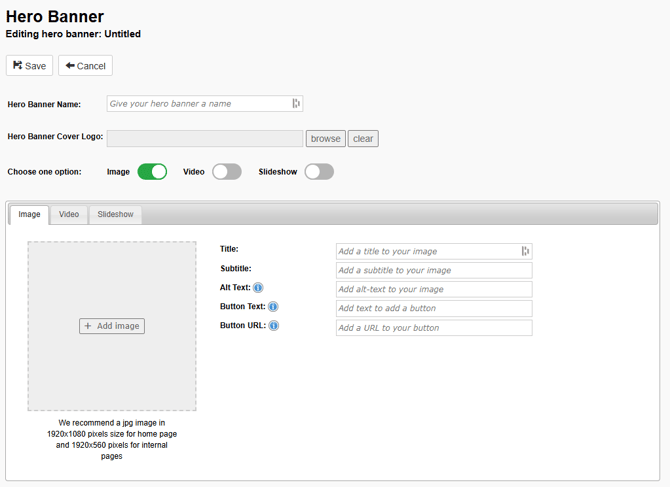
Task: Select the Image tab
Action: [29, 215]
